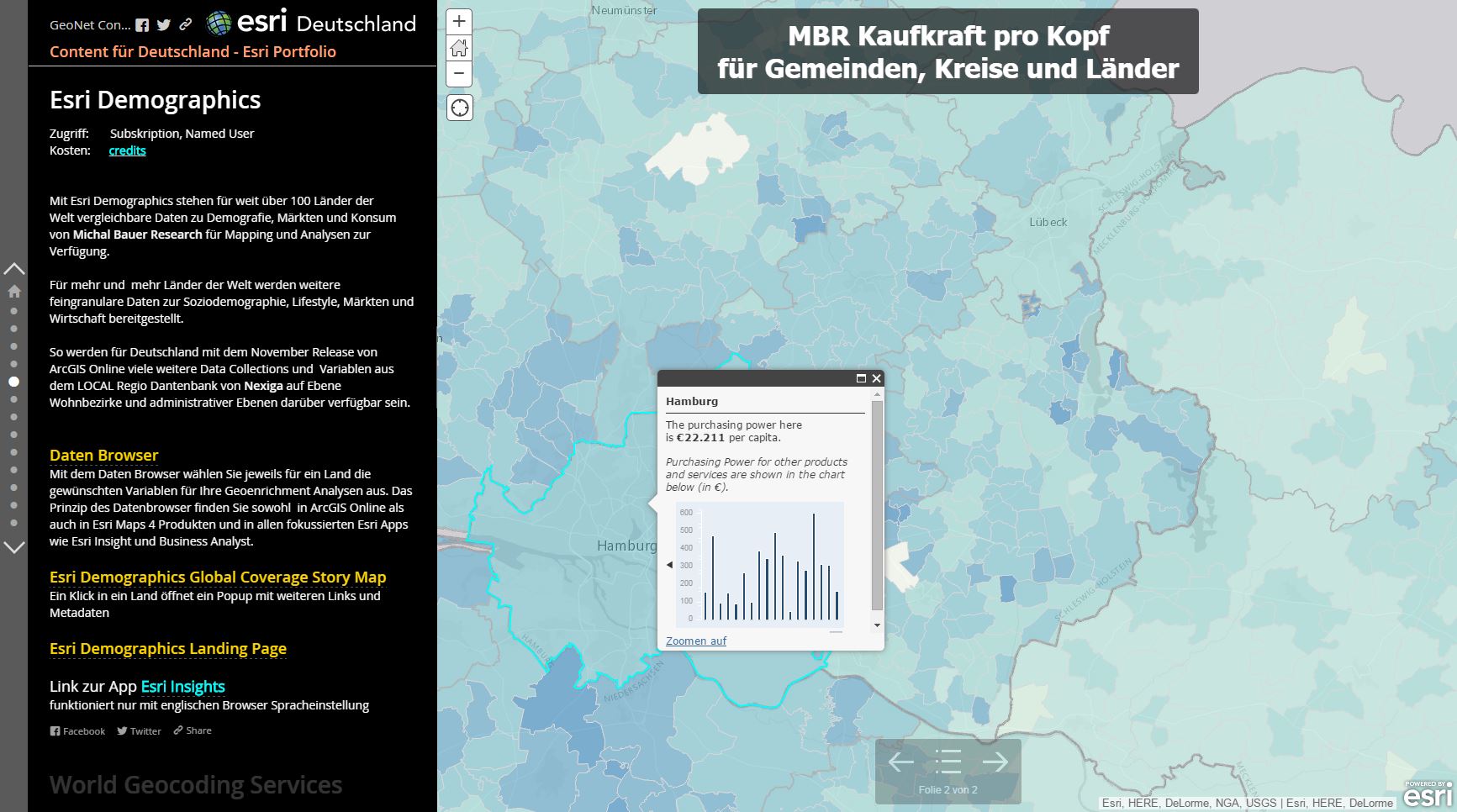Open GeoNet Con... header link
Image resolution: width=1457 pixels, height=812 pixels.
pos(90,25)
